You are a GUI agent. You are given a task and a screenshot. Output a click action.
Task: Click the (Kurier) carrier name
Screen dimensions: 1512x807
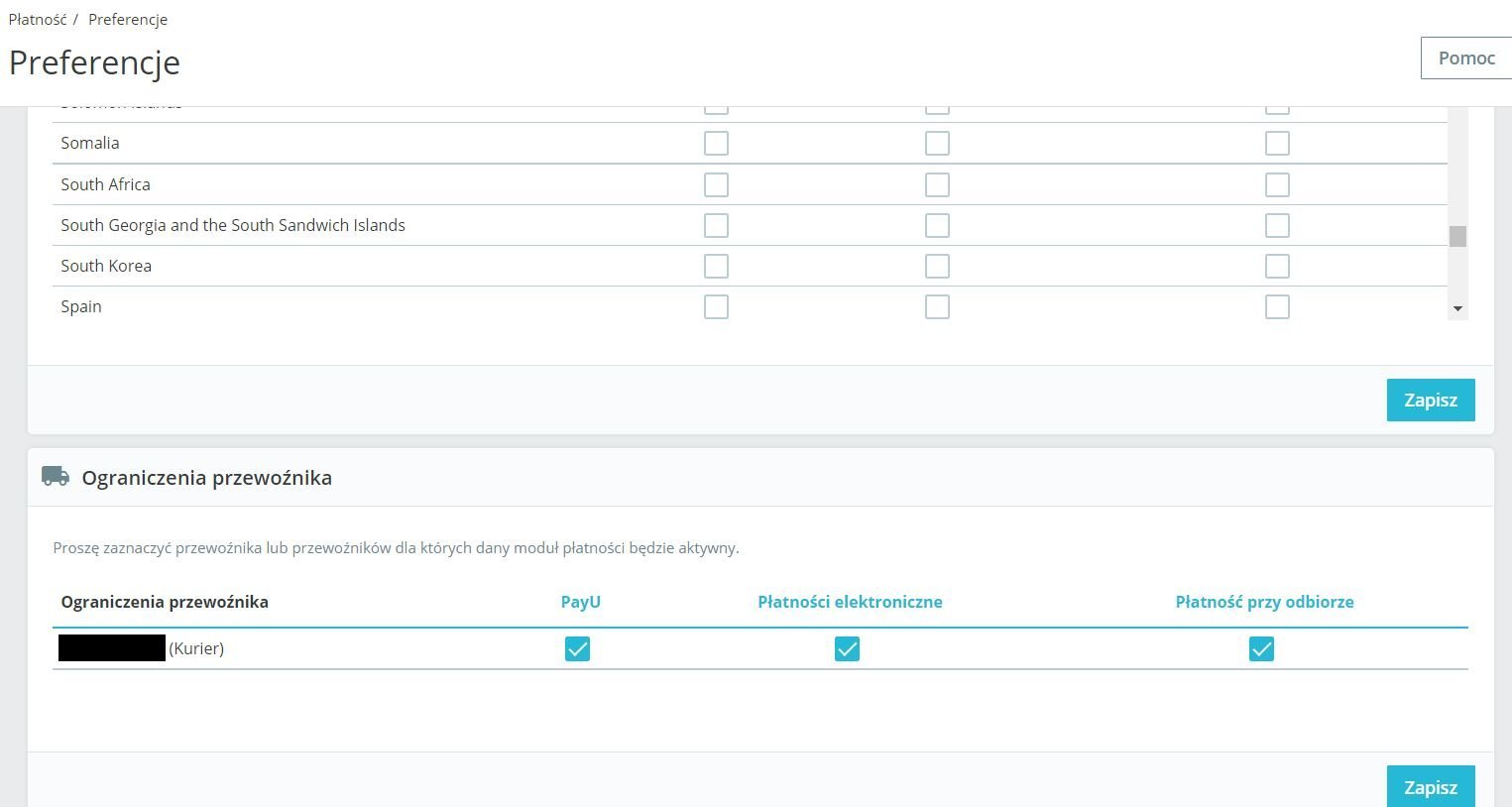[196, 648]
